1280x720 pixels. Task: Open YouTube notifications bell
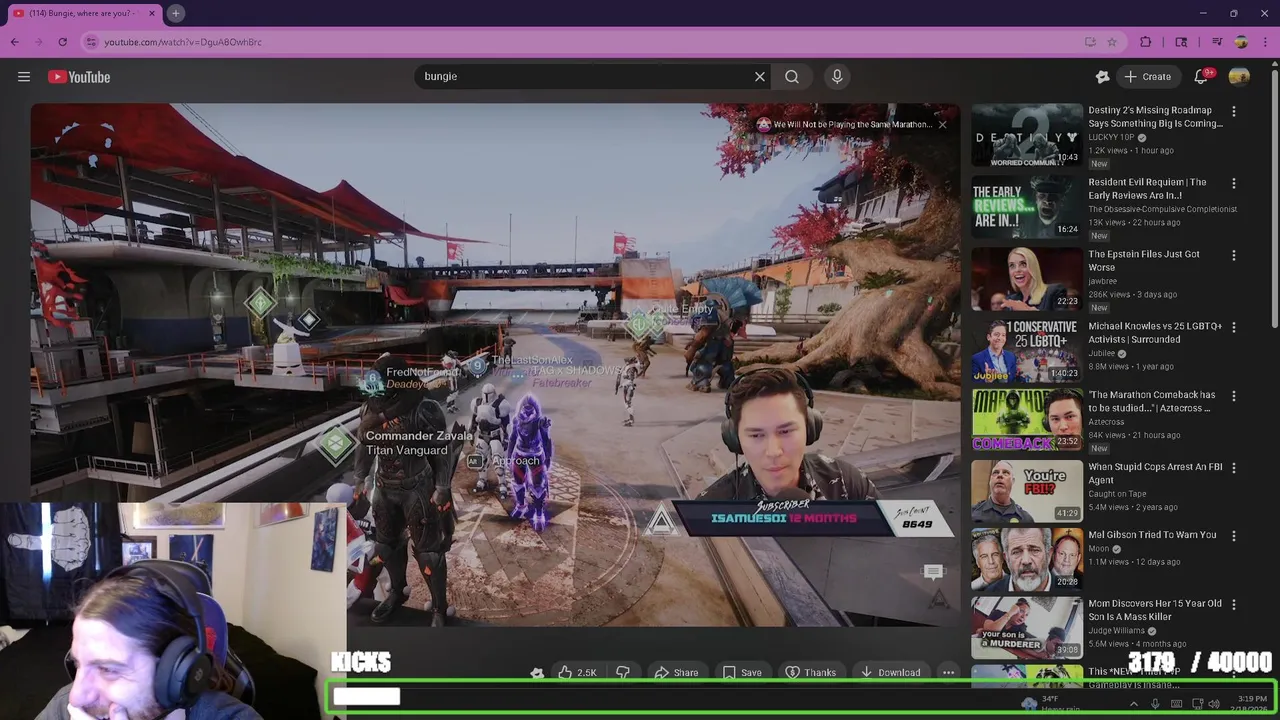click(1201, 77)
